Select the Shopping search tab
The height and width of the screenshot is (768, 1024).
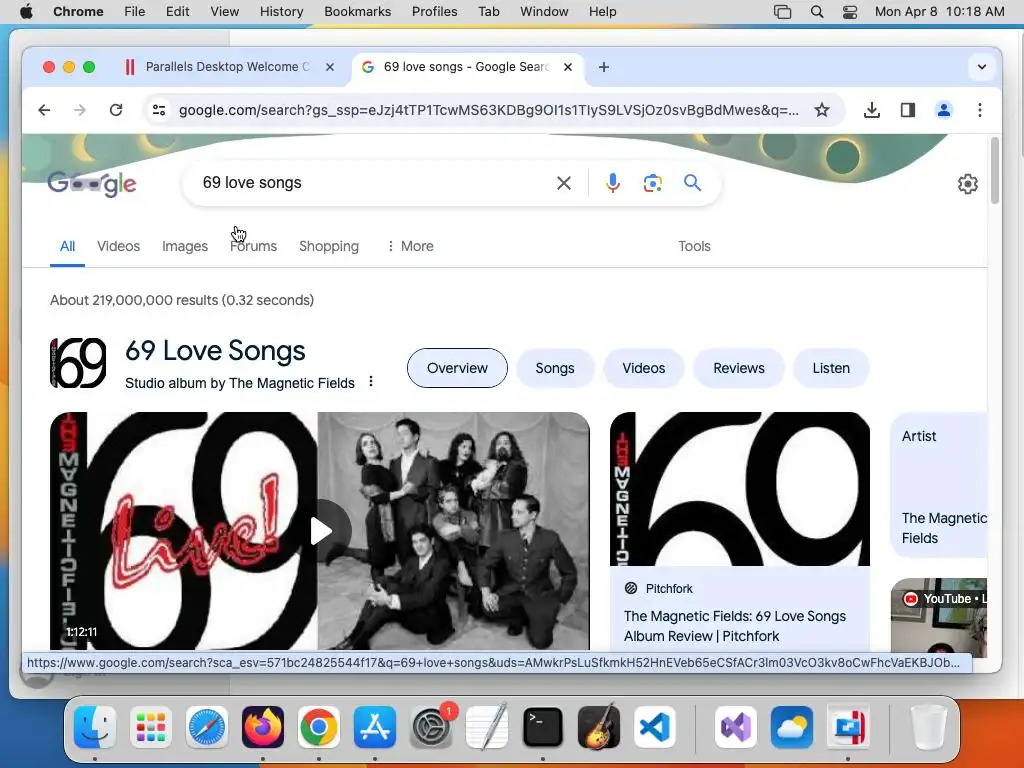click(x=329, y=246)
